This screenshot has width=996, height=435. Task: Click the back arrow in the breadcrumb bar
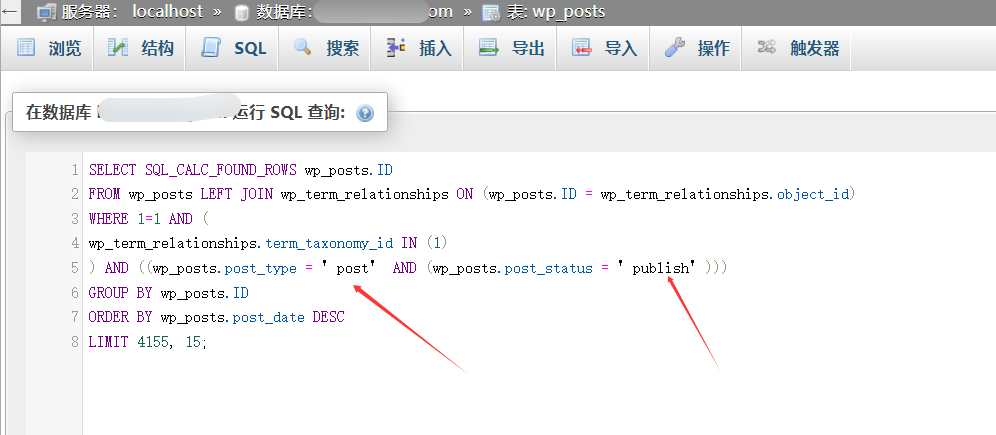click(10, 11)
